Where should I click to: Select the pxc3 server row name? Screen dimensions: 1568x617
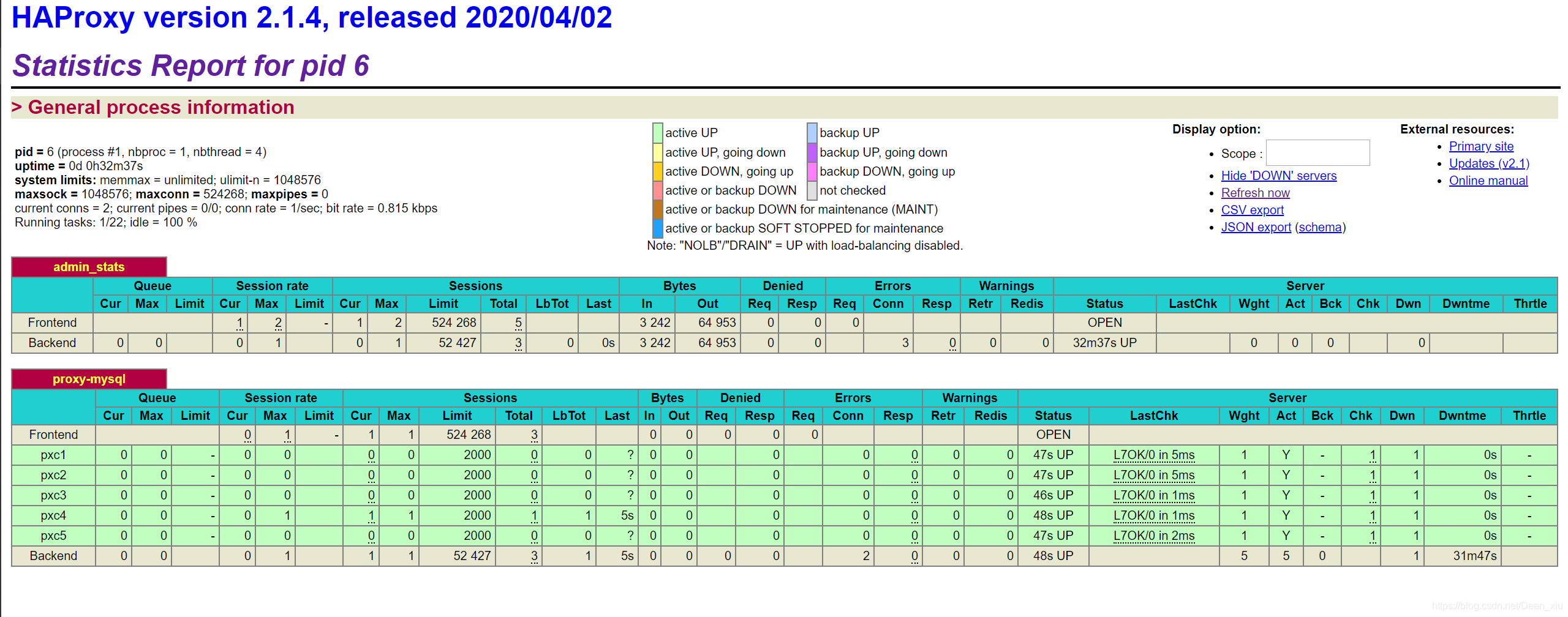tap(53, 495)
